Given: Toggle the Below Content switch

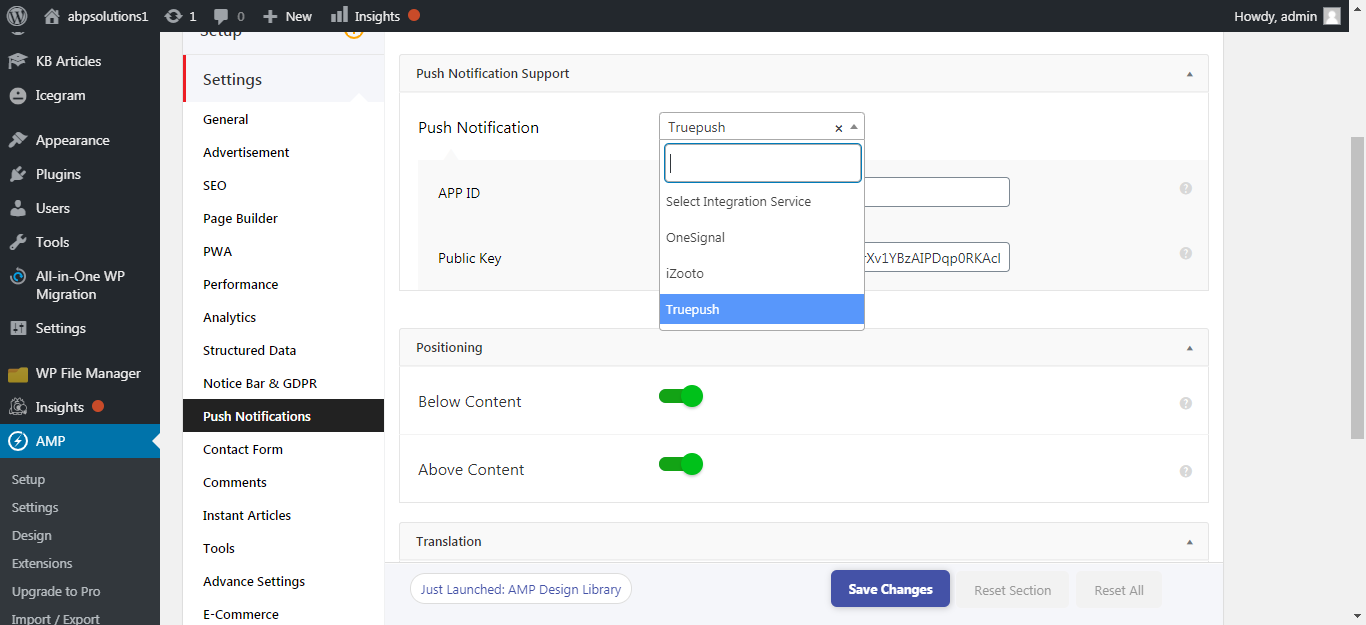Looking at the screenshot, I should click(681, 397).
